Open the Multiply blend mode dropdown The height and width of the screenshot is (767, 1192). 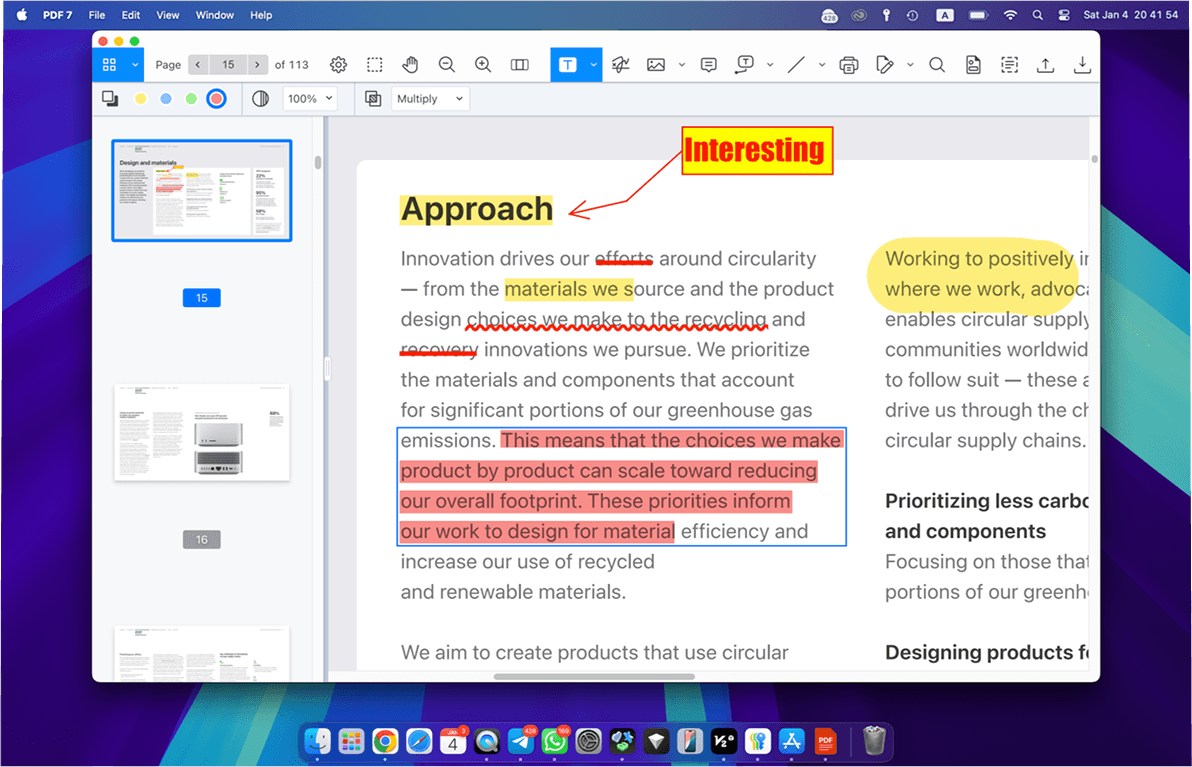(430, 99)
